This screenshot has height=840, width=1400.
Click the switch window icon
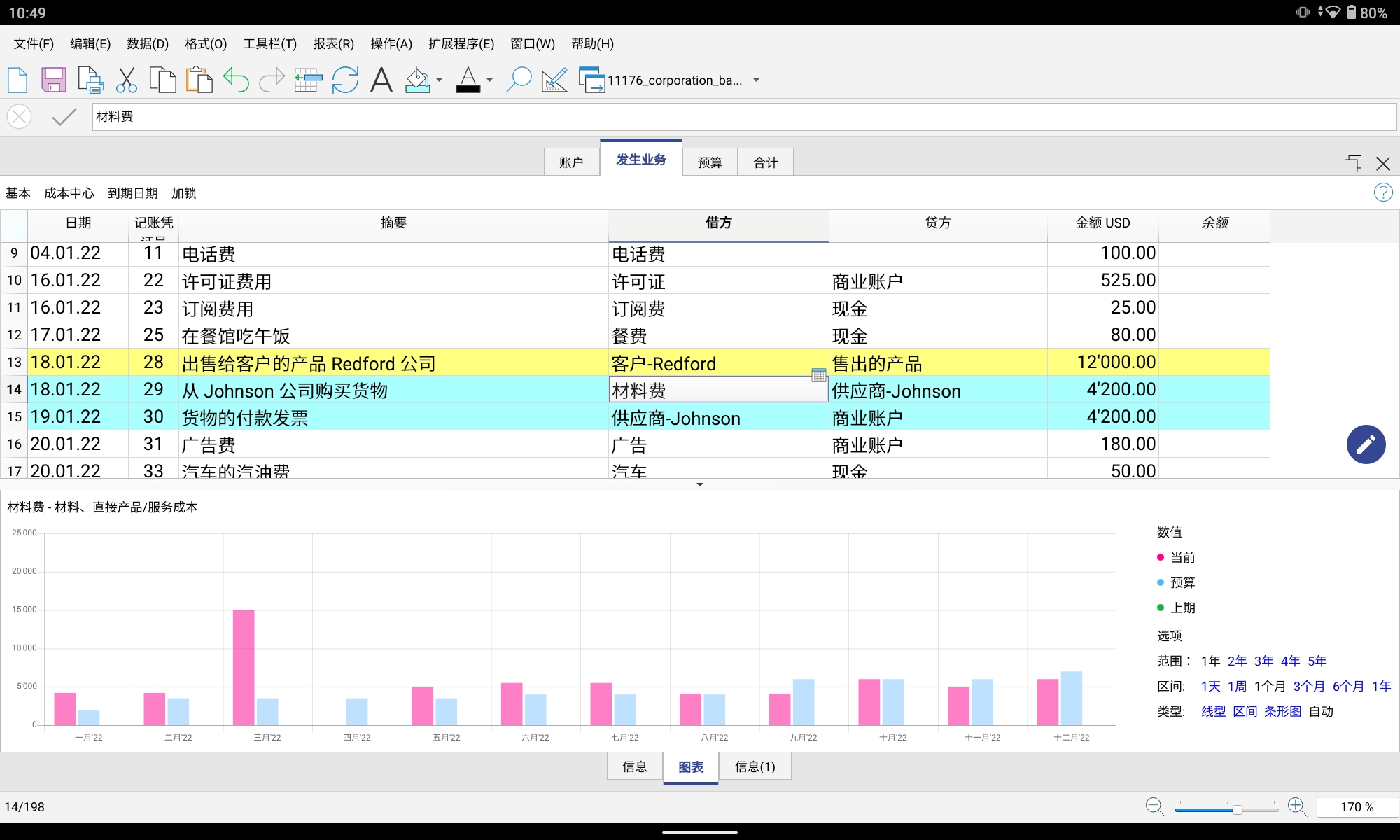591,80
